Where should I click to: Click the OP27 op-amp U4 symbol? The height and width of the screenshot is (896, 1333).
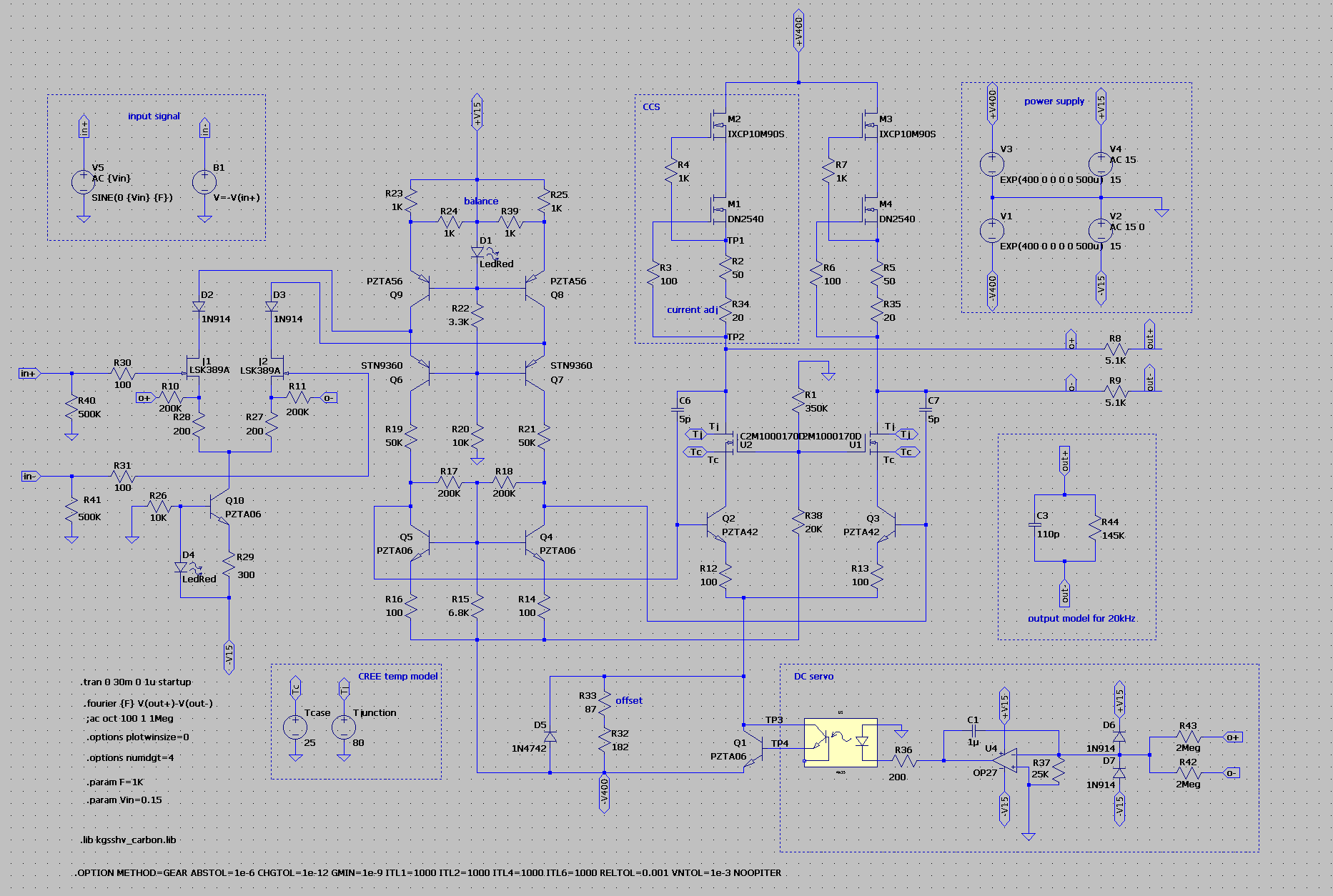(x=1004, y=761)
